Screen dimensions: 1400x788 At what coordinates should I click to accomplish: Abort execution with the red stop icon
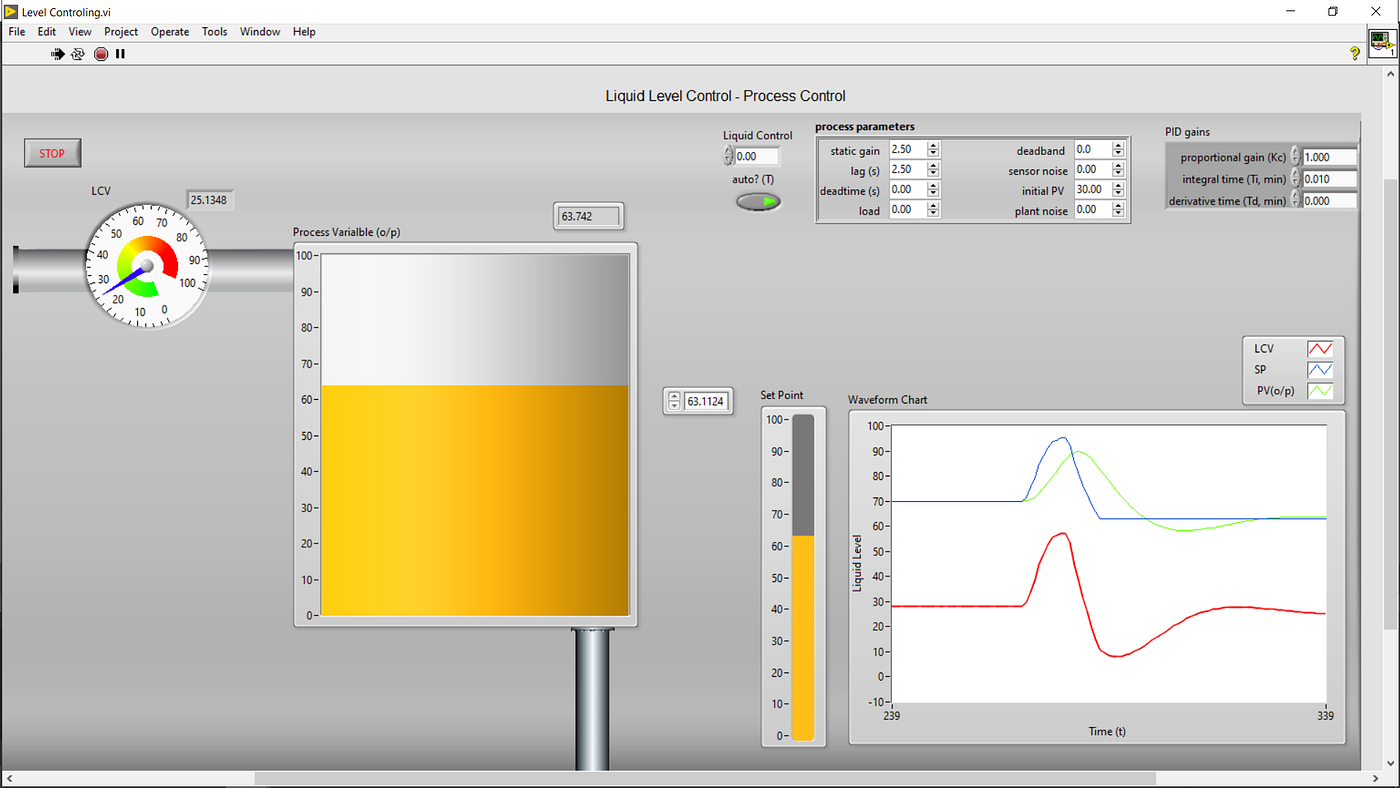click(x=100, y=53)
